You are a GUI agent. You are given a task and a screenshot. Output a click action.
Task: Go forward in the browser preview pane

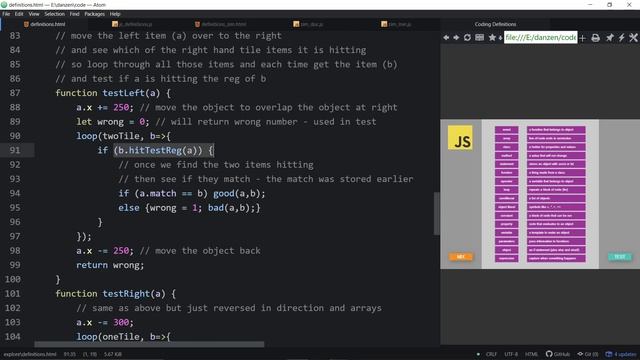click(x=456, y=38)
